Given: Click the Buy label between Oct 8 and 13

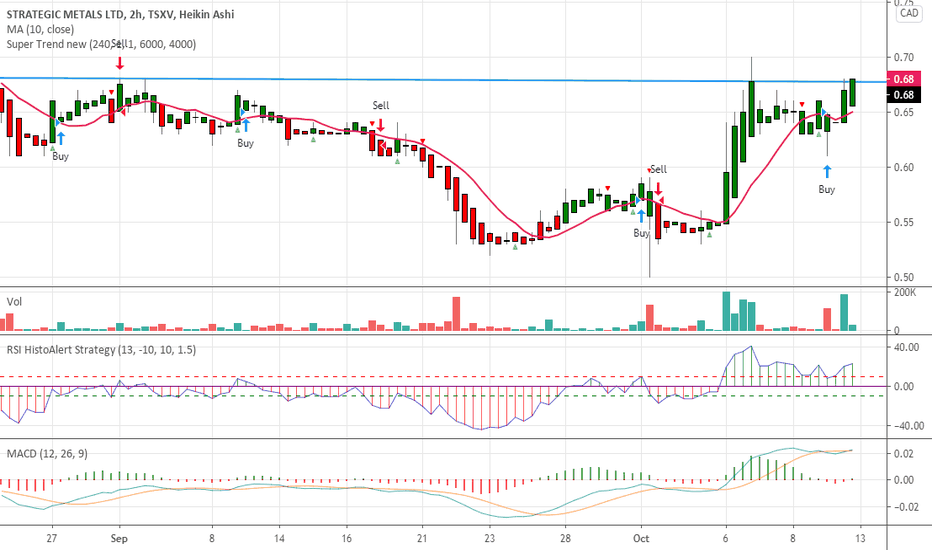Looking at the screenshot, I should [827, 189].
